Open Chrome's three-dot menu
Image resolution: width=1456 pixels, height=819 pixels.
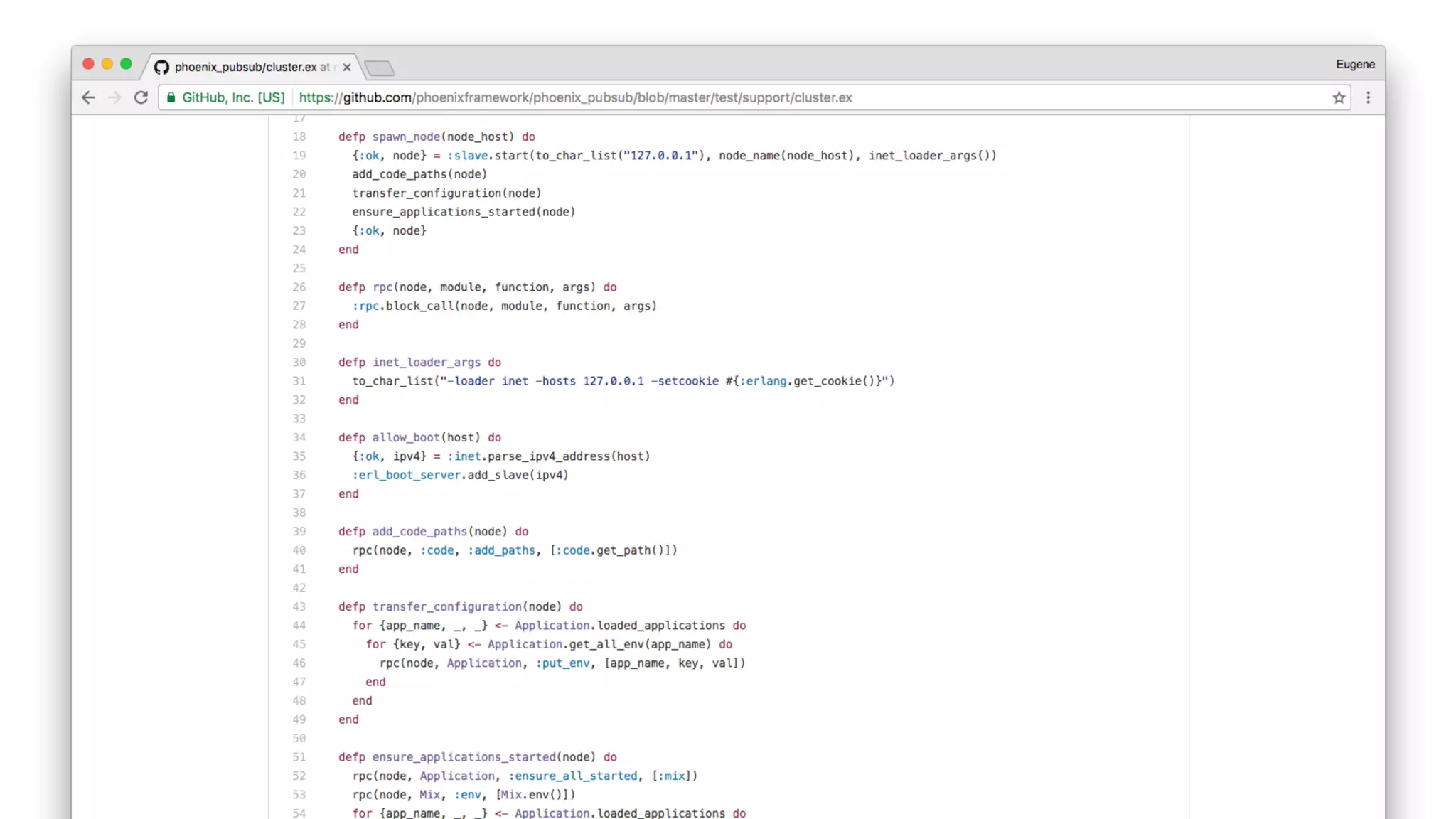click(1368, 97)
